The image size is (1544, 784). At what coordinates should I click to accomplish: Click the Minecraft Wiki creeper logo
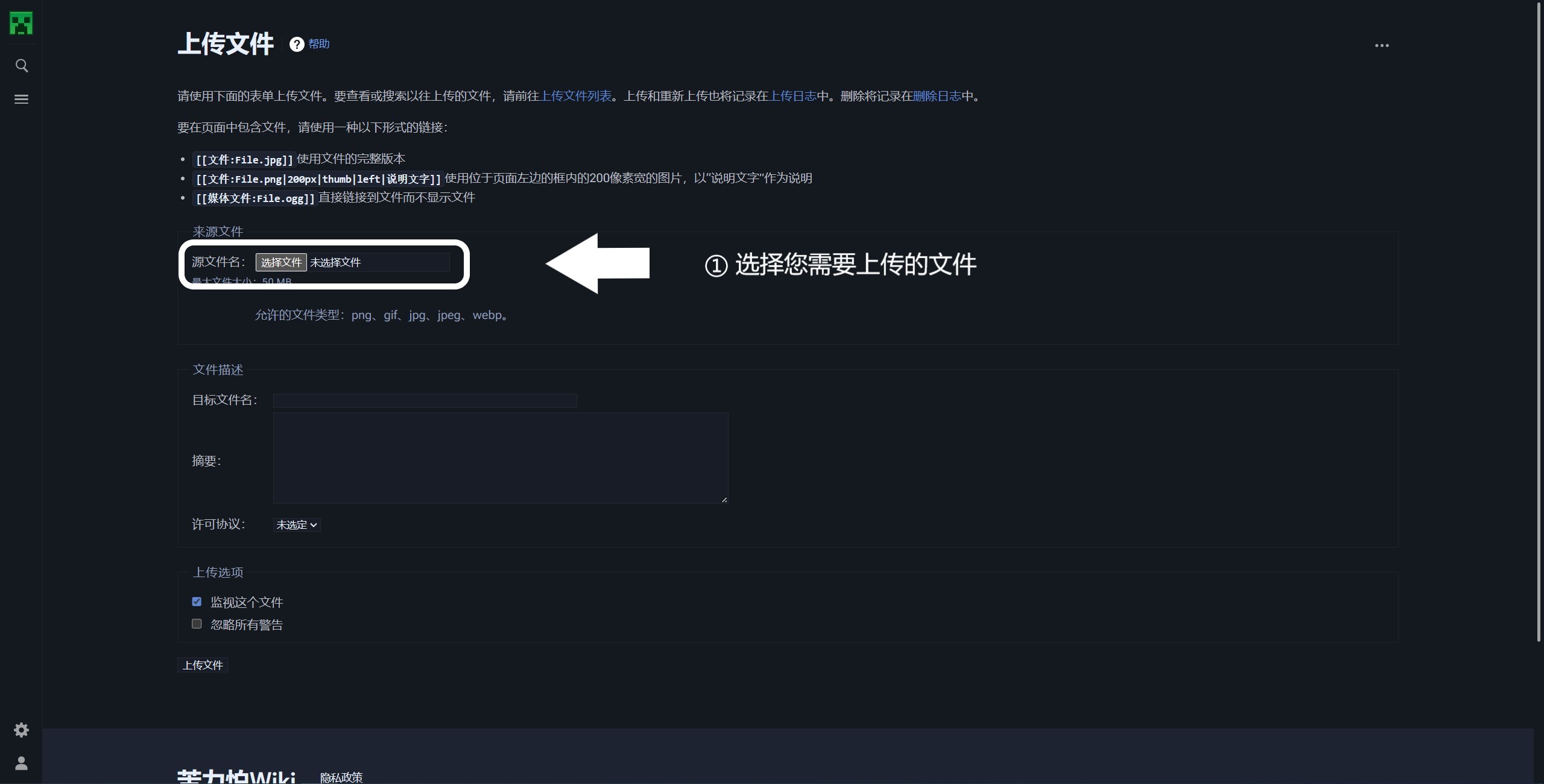21,24
